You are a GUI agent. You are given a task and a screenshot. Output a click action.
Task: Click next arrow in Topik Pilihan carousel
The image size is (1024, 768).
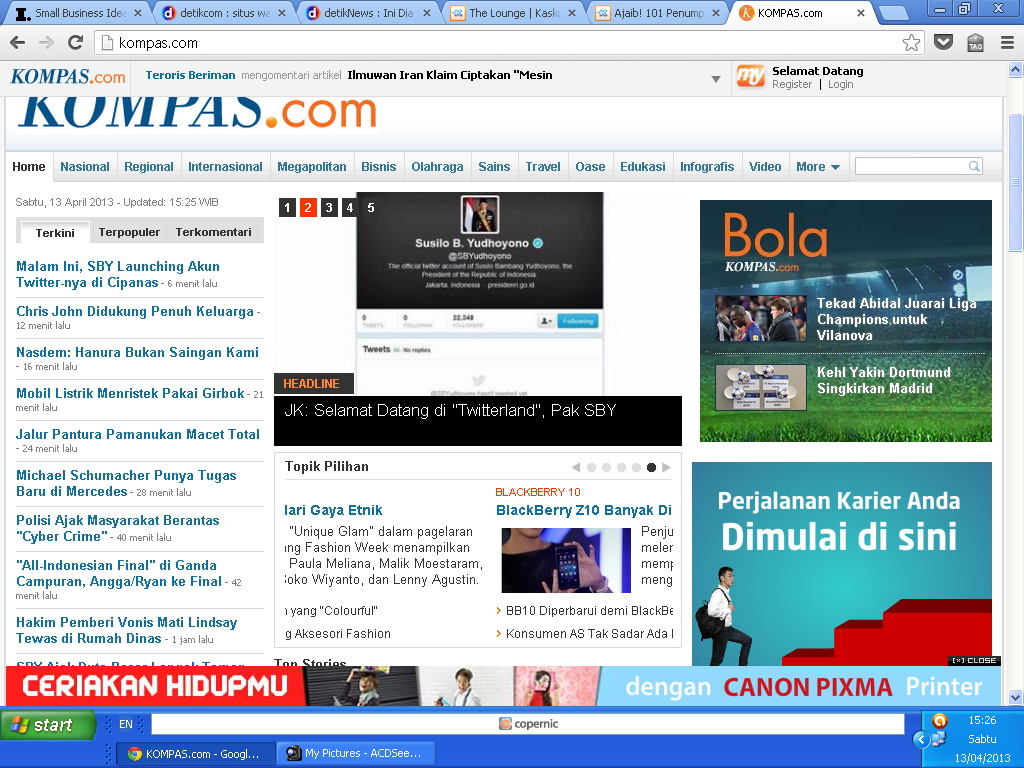[667, 467]
